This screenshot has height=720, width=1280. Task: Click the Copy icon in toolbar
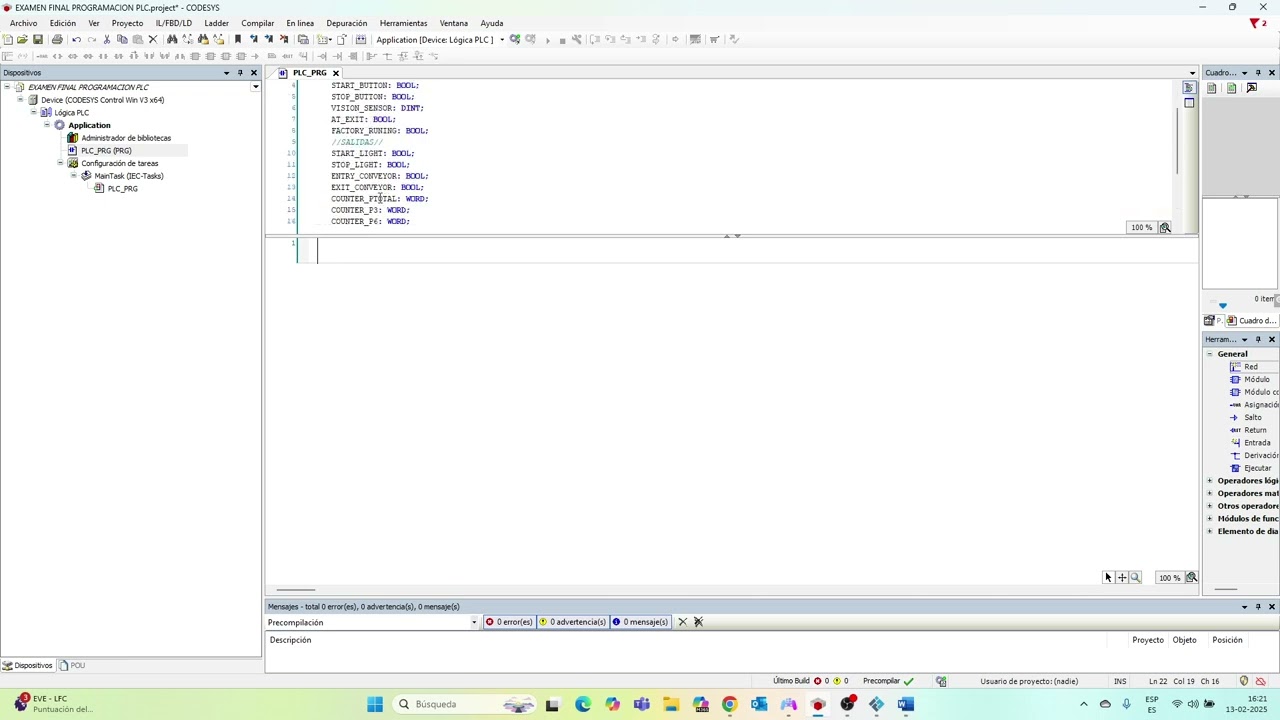pos(122,40)
